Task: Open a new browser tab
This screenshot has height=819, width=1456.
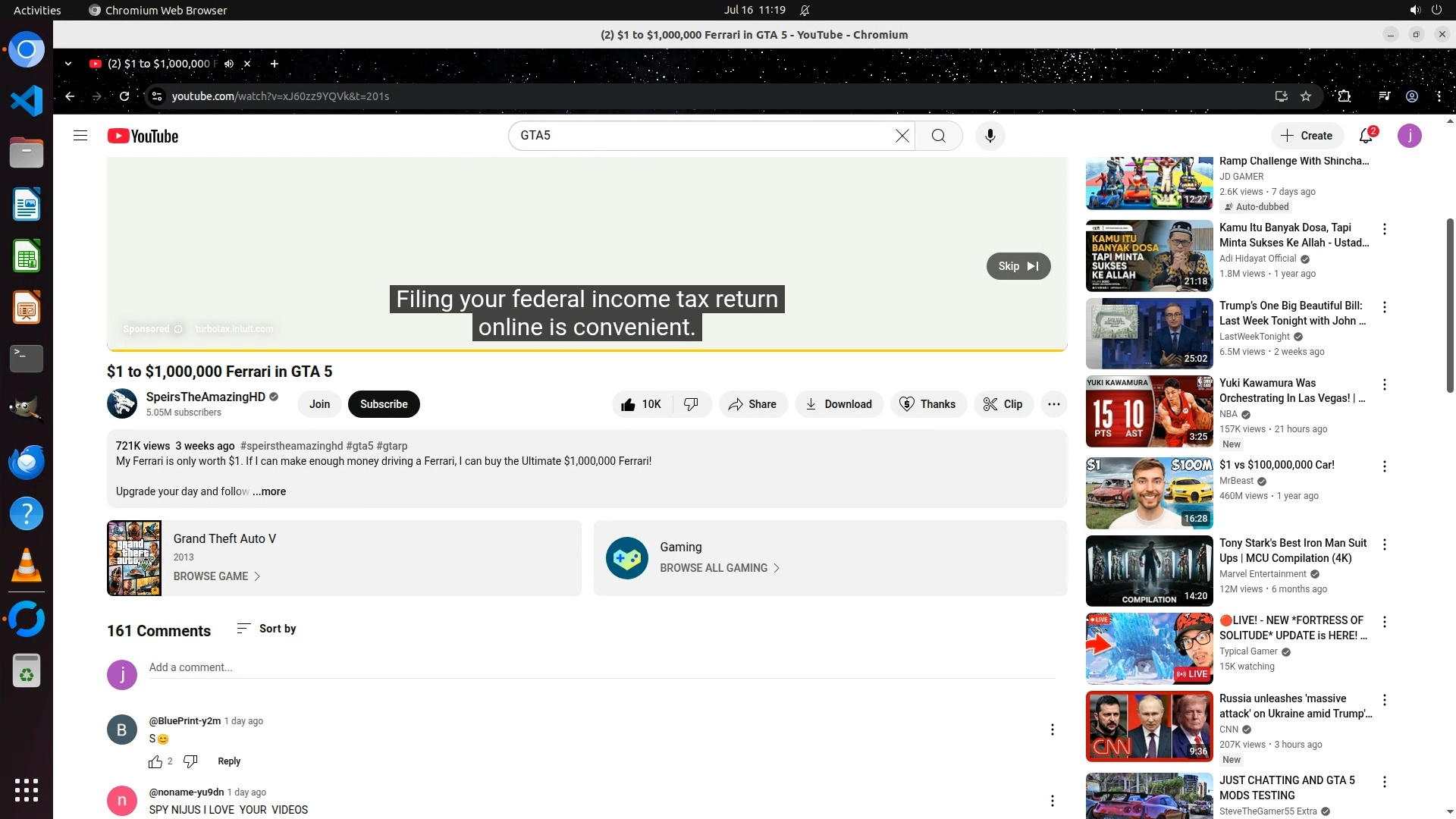Action: (275, 64)
